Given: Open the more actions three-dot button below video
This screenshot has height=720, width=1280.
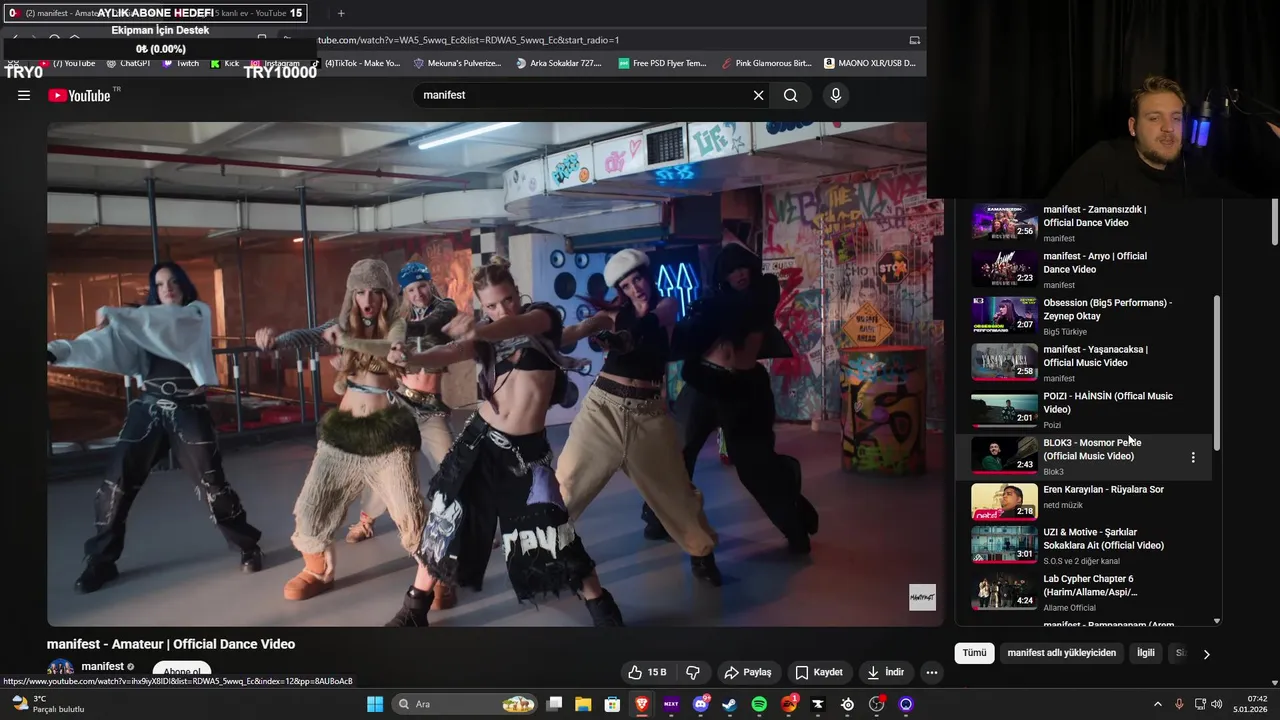Looking at the screenshot, I should pos(932,672).
